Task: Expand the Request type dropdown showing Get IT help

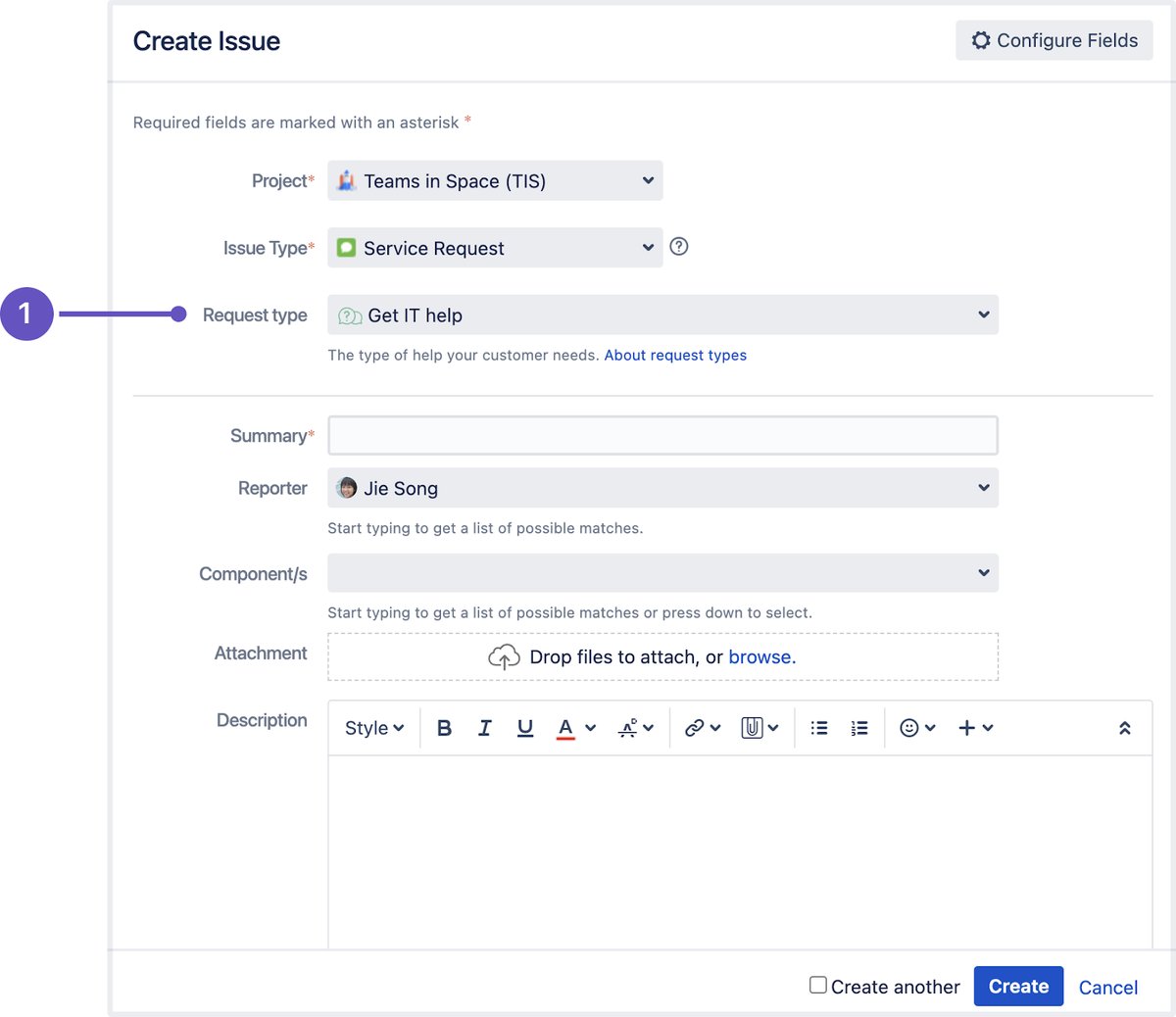Action: pos(661,315)
